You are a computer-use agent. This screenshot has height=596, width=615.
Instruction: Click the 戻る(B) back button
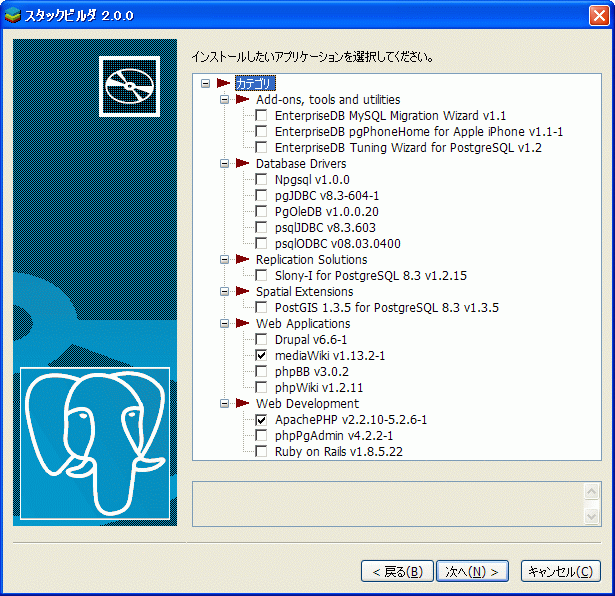click(397, 571)
